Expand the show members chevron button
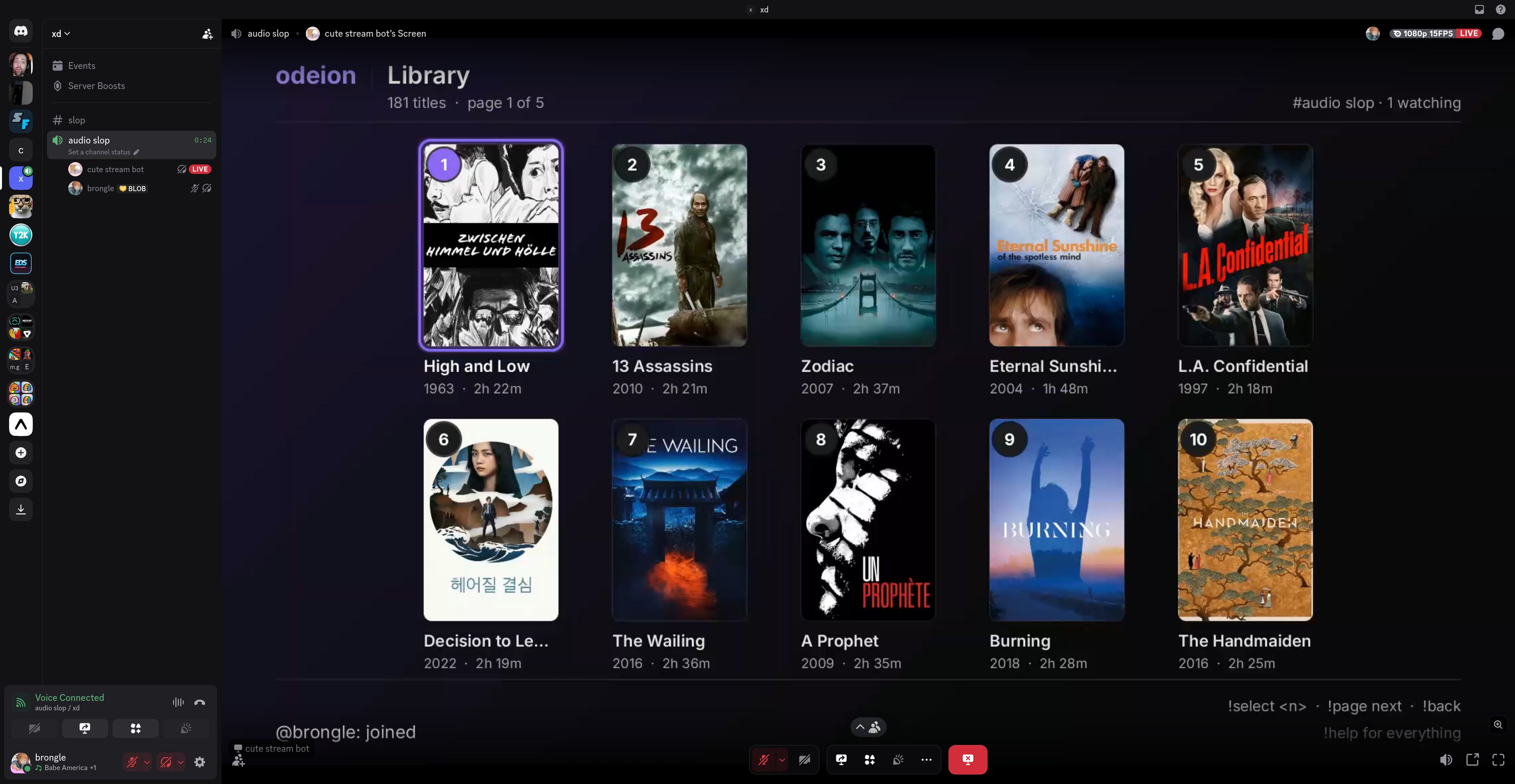This screenshot has width=1515, height=784. [x=868, y=727]
